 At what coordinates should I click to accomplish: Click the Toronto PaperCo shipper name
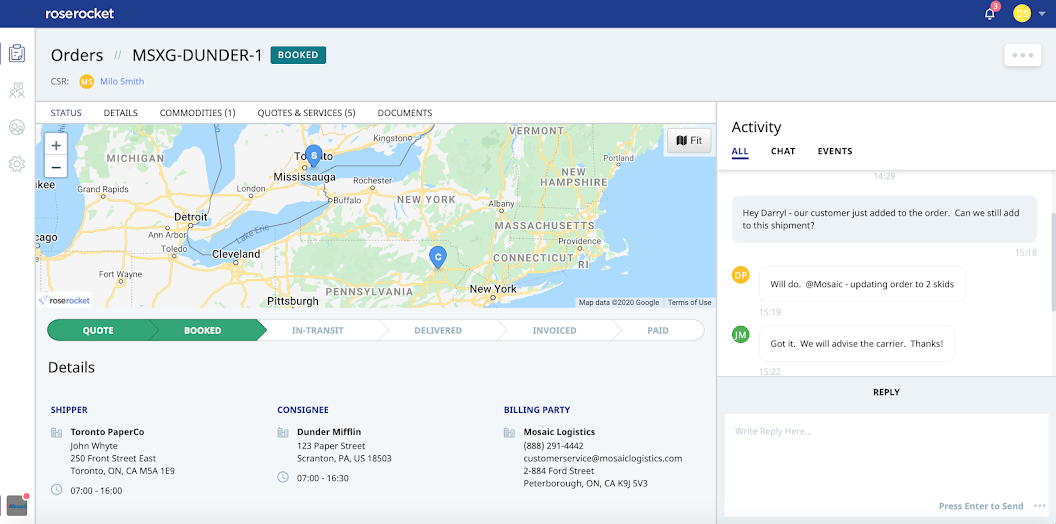[107, 432]
